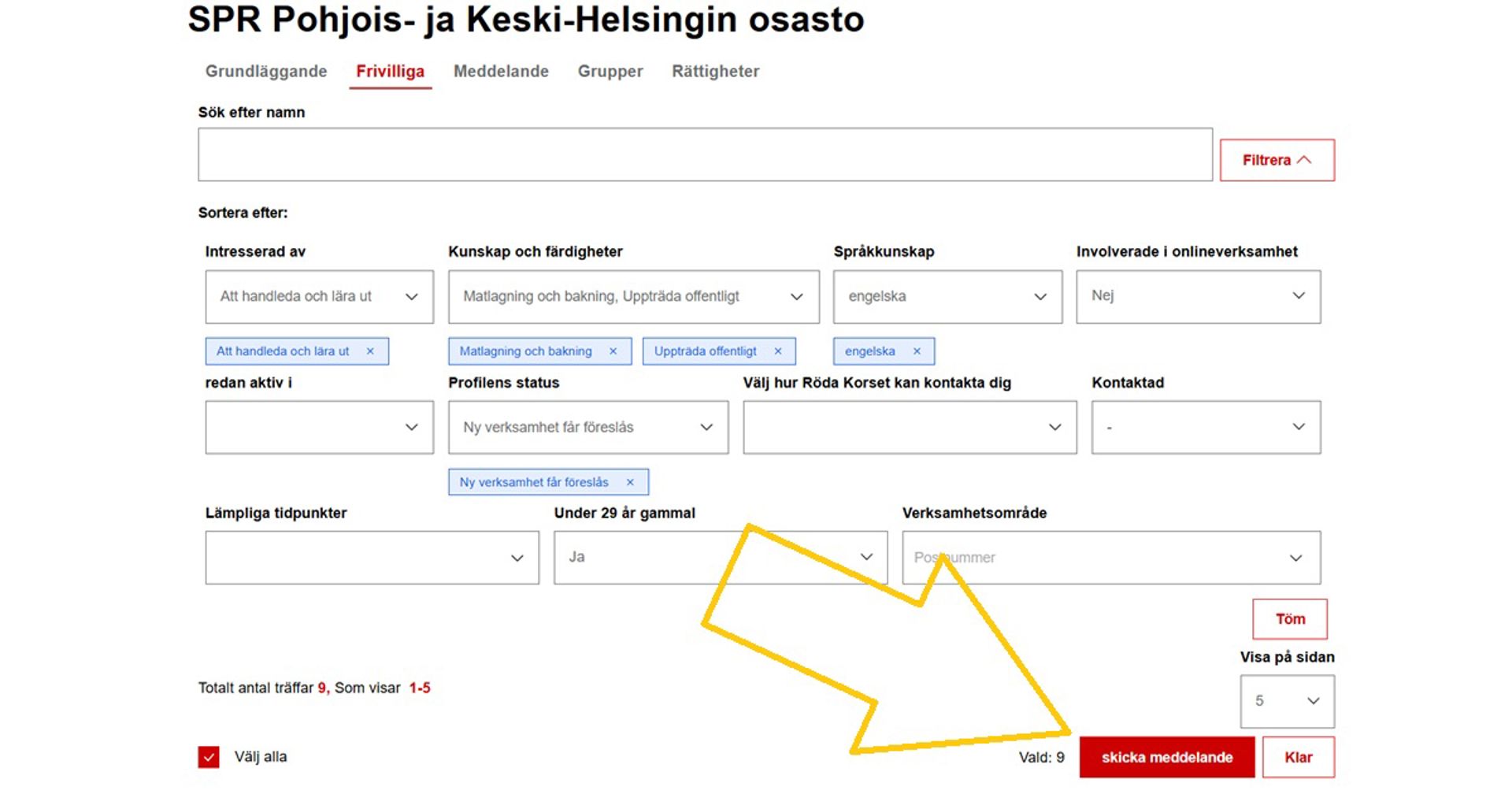Switch to the Rättigheter tab
Screen dimensions: 1512x794
pos(715,72)
